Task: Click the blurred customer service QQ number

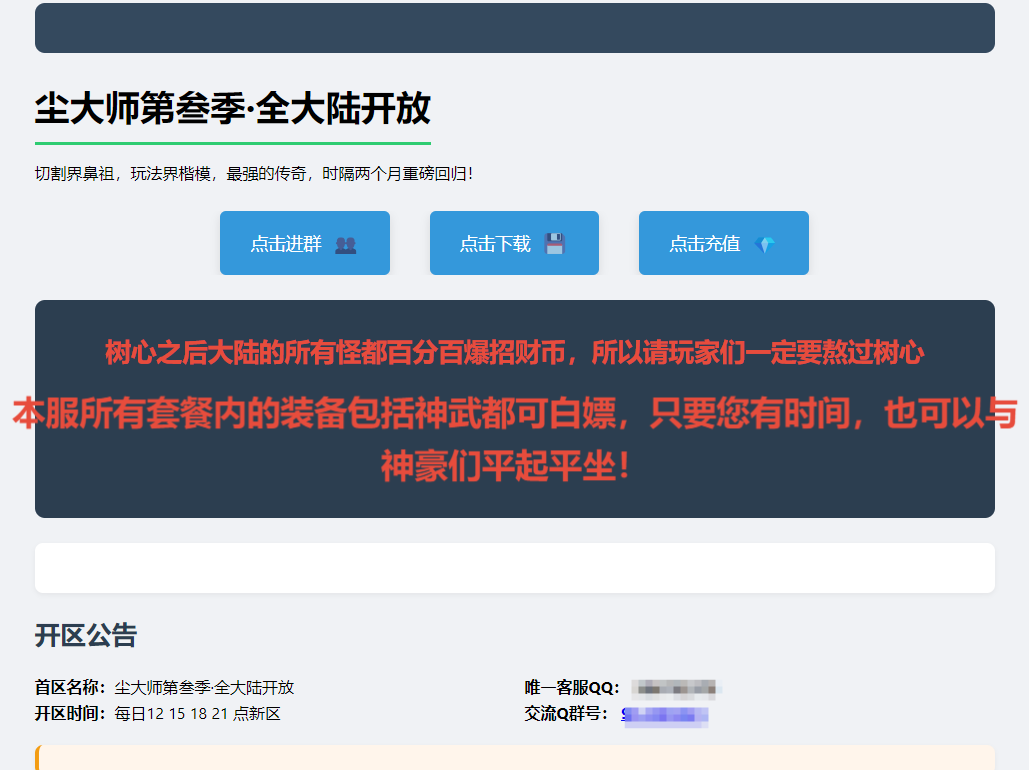Action: (677, 688)
